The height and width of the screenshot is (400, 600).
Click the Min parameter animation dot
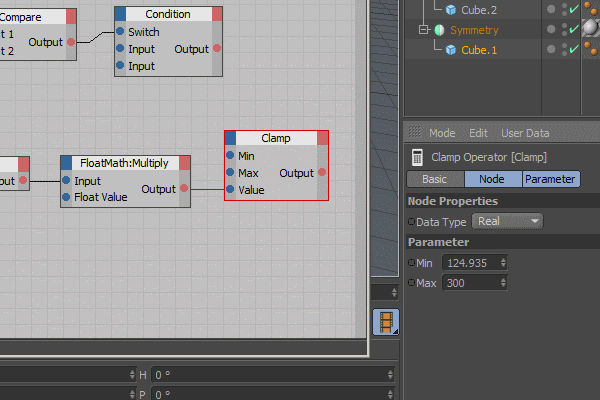point(411,262)
